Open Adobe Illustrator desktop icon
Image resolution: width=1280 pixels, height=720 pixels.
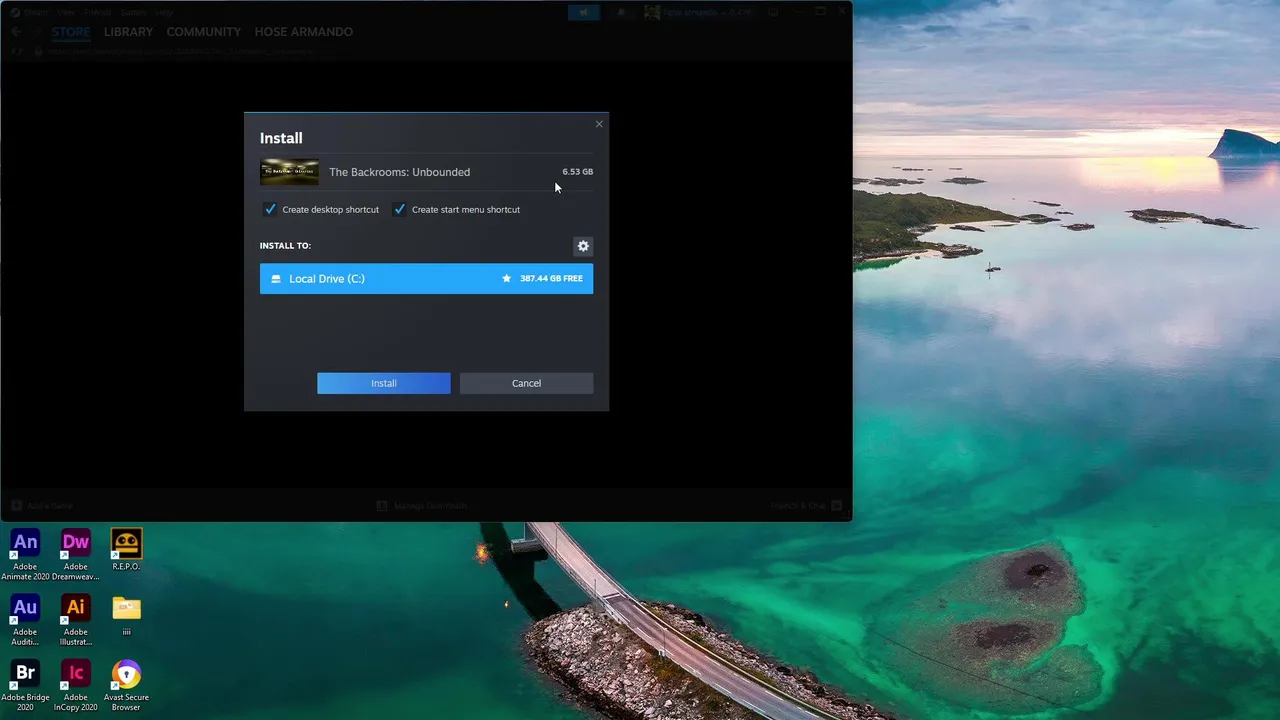tap(76, 619)
